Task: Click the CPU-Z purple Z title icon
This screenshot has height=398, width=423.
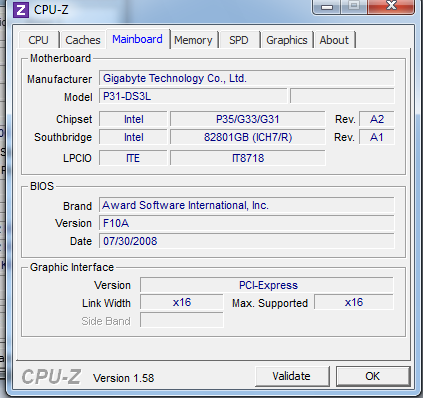Action: pos(21,10)
